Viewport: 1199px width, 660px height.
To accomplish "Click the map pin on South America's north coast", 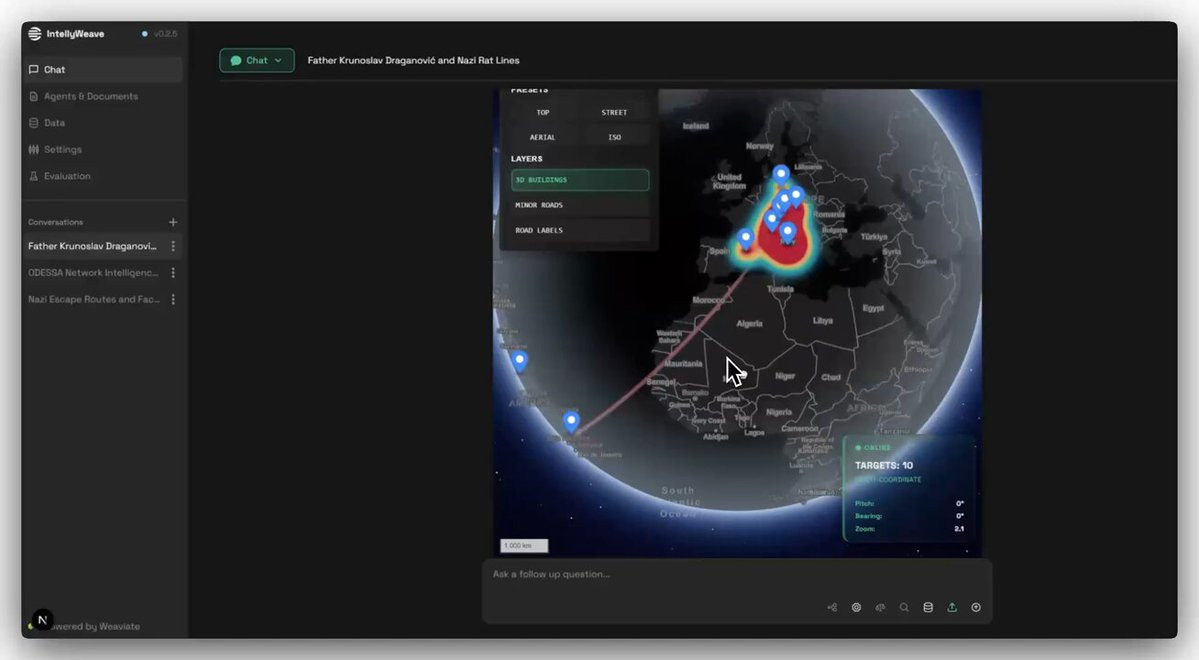I will 520,360.
